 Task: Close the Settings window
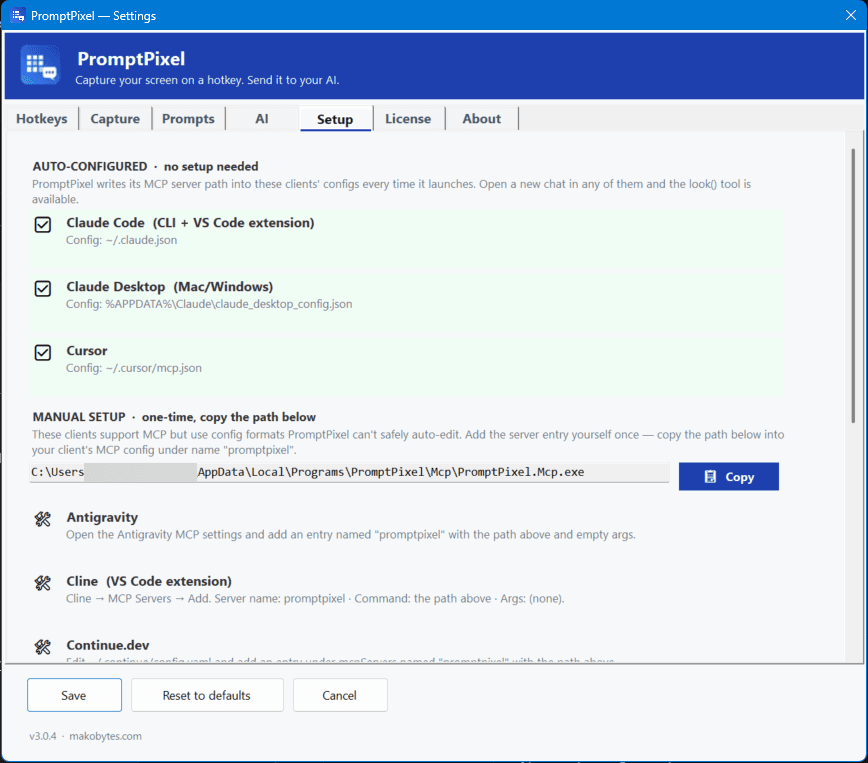tap(851, 15)
